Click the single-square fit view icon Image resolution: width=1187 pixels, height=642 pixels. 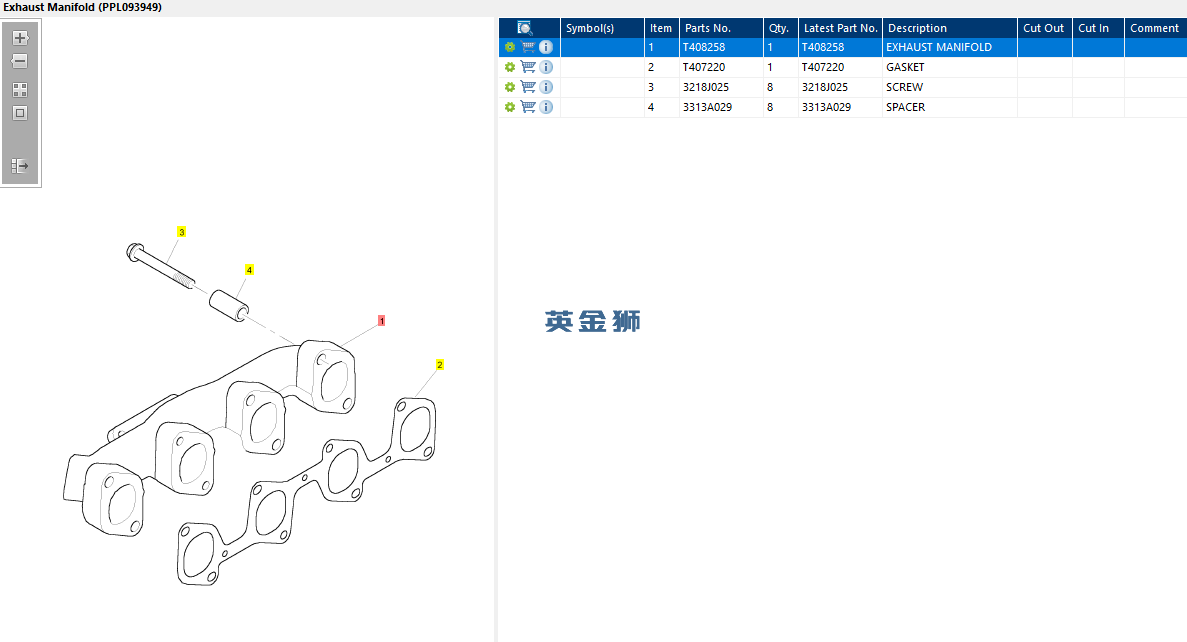[20, 113]
